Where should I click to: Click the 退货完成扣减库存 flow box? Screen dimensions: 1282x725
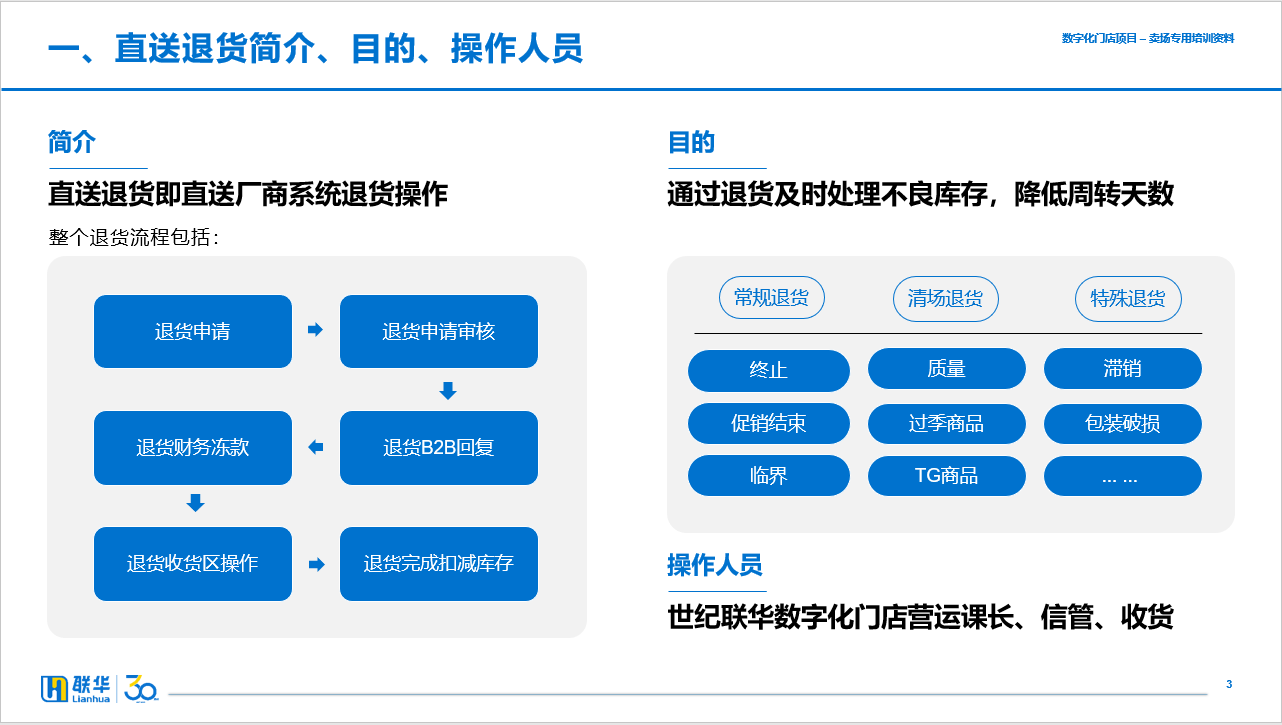coord(439,564)
